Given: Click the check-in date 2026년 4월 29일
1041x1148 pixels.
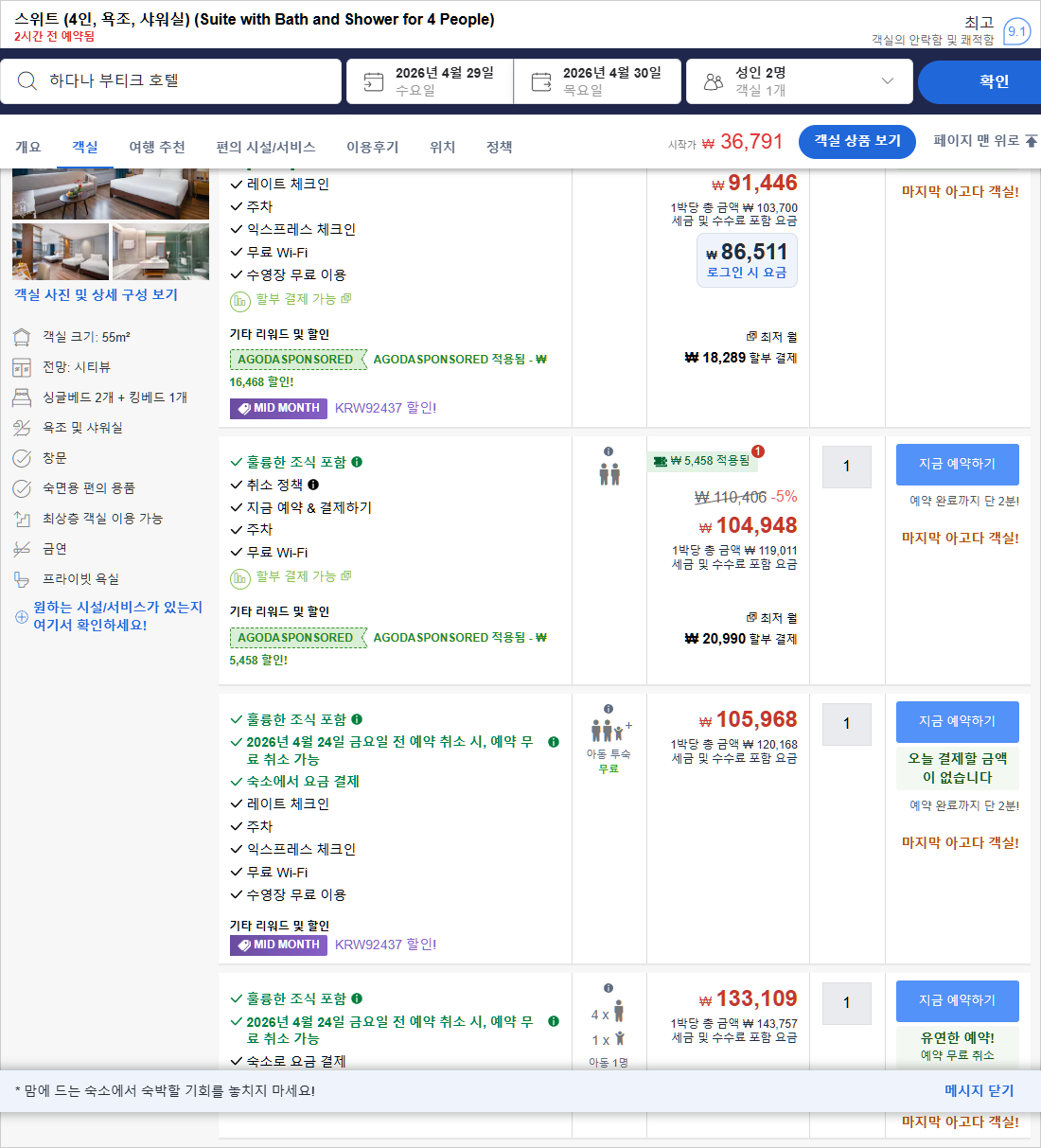Looking at the screenshot, I should tap(430, 81).
